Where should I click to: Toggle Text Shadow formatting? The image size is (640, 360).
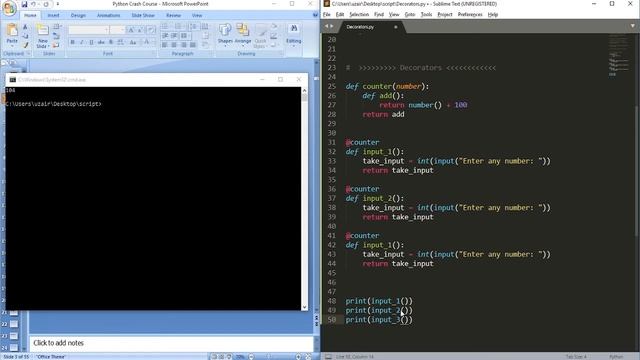point(111,42)
